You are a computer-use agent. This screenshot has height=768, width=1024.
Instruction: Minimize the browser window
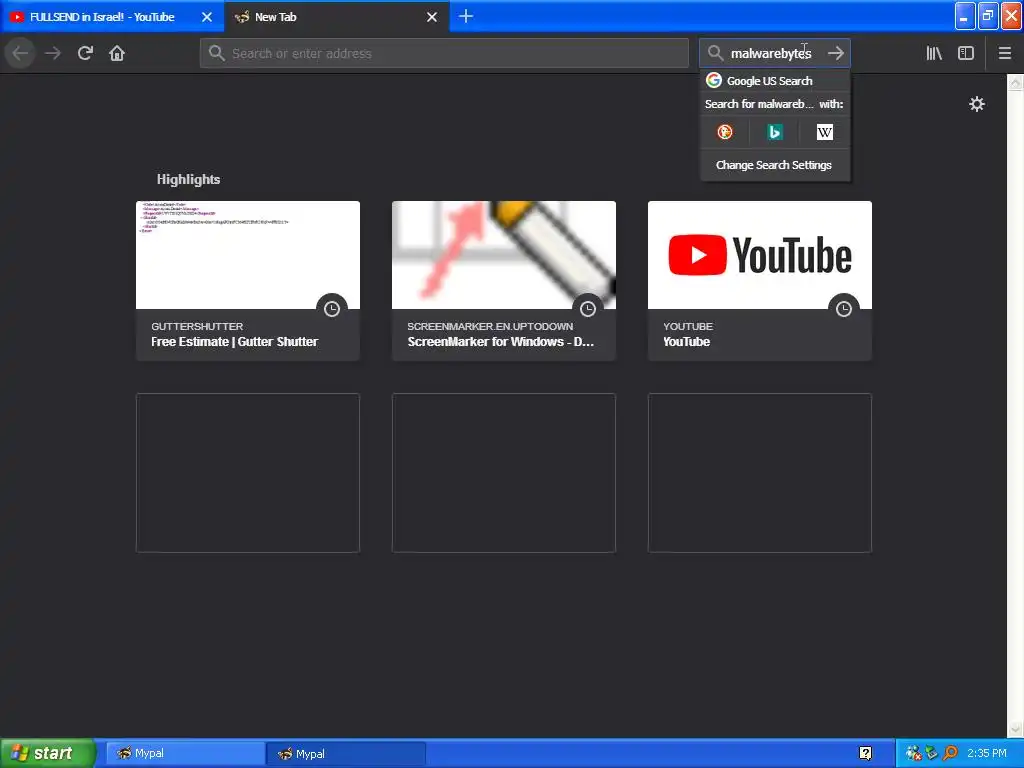point(965,16)
